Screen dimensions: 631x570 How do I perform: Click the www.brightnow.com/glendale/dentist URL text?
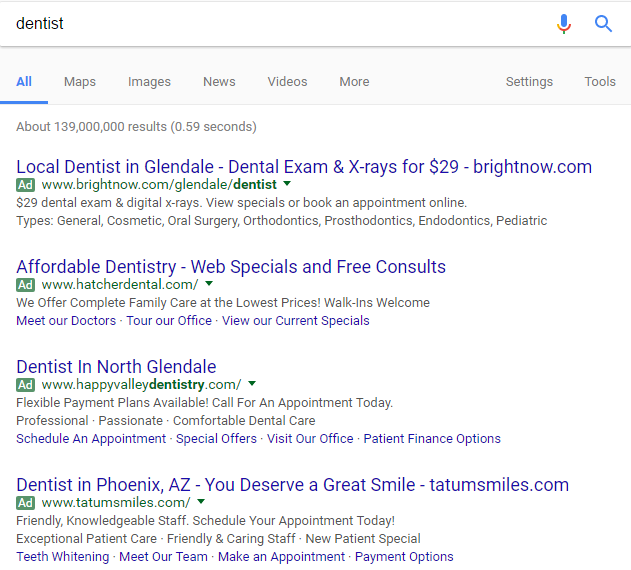159,184
